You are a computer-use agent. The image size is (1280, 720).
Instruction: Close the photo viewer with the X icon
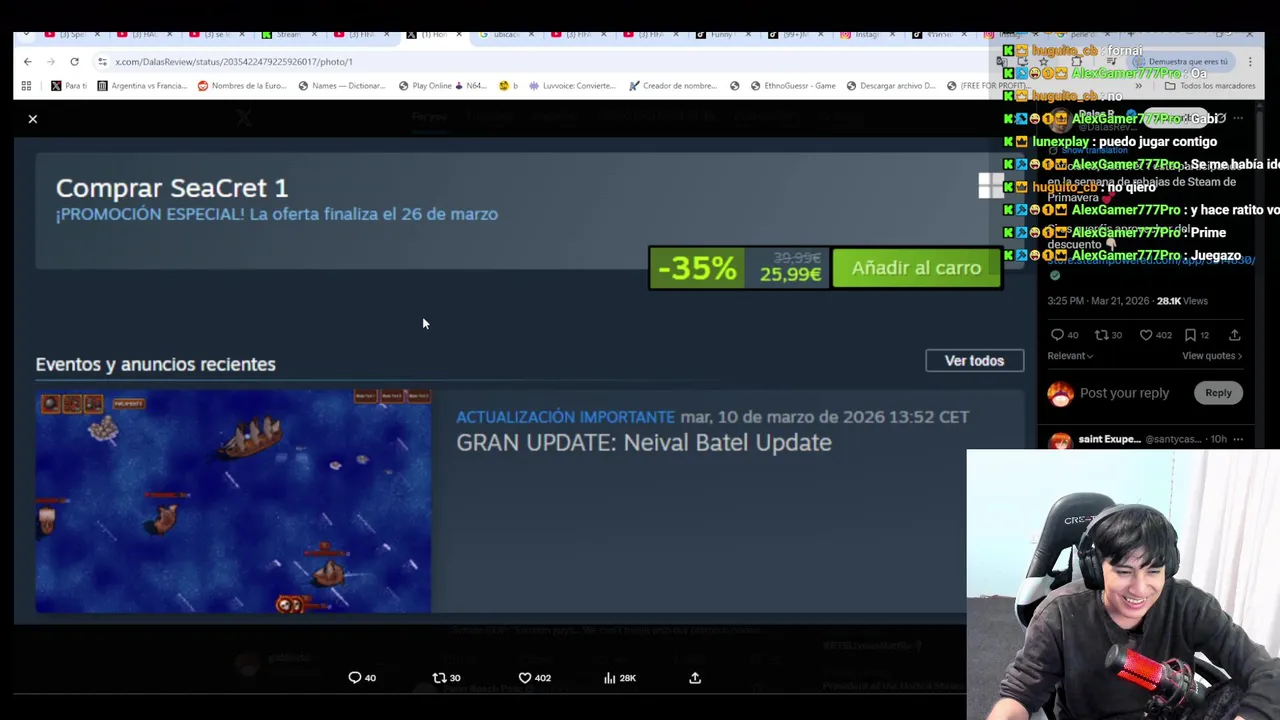pyautogui.click(x=32, y=119)
